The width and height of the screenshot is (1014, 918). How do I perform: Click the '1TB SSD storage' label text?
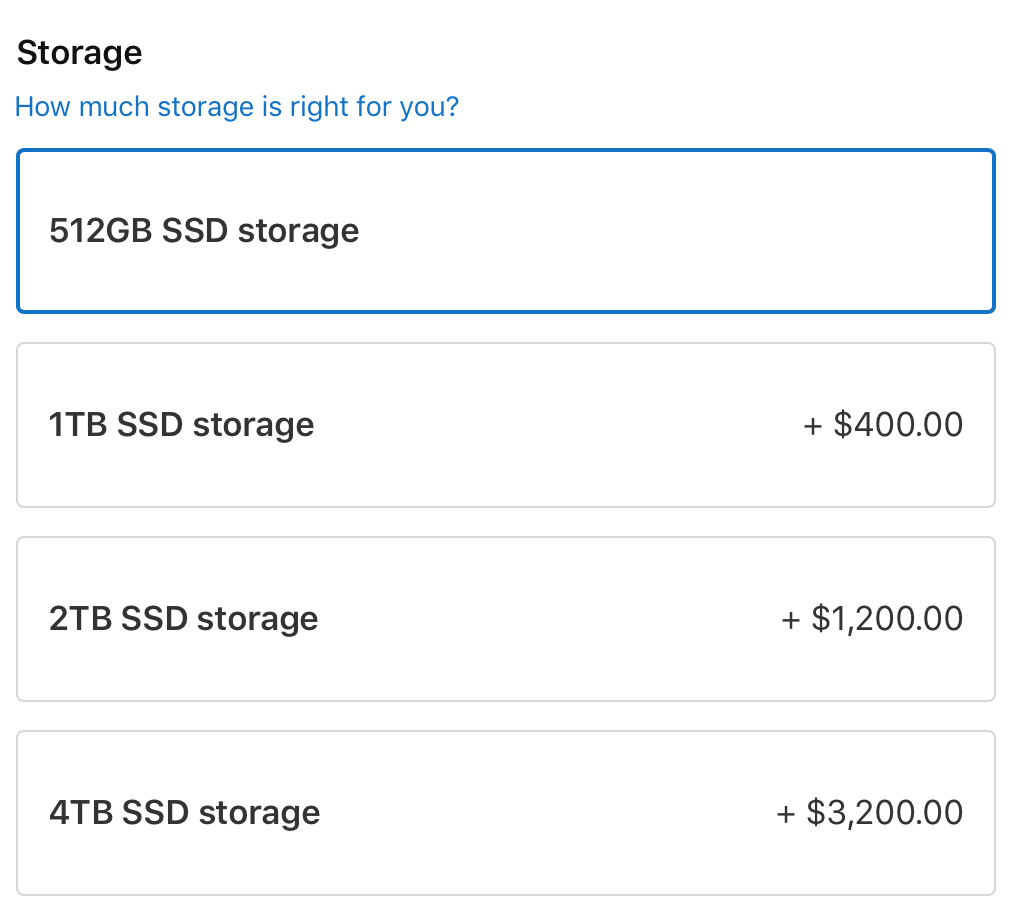click(x=181, y=425)
